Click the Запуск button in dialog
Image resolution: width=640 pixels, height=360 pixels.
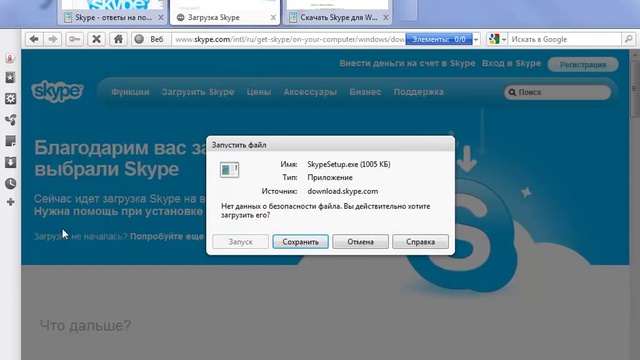[240, 242]
